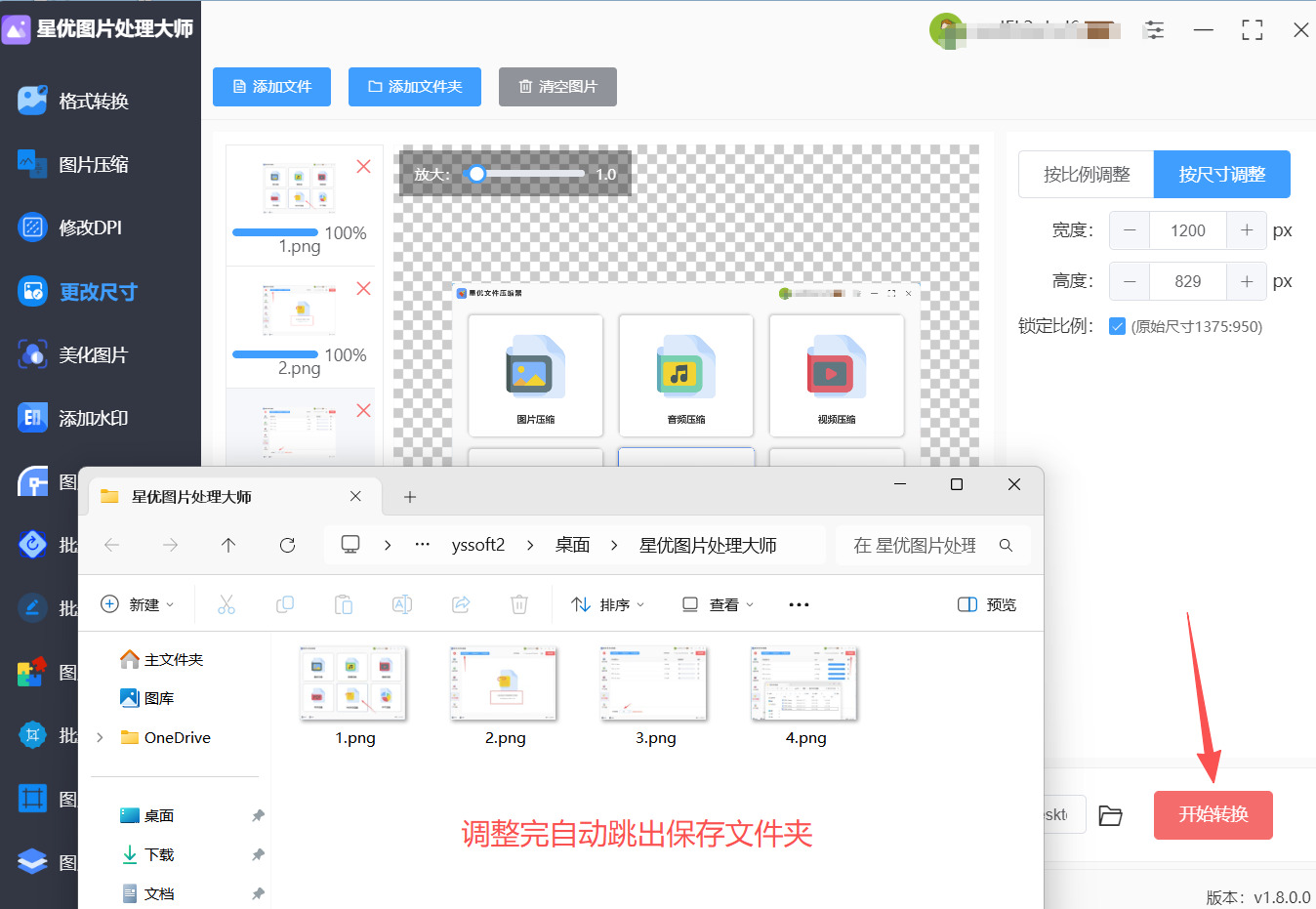
Task: Close the Explorer tab 星优图片处理大师
Action: point(355,497)
